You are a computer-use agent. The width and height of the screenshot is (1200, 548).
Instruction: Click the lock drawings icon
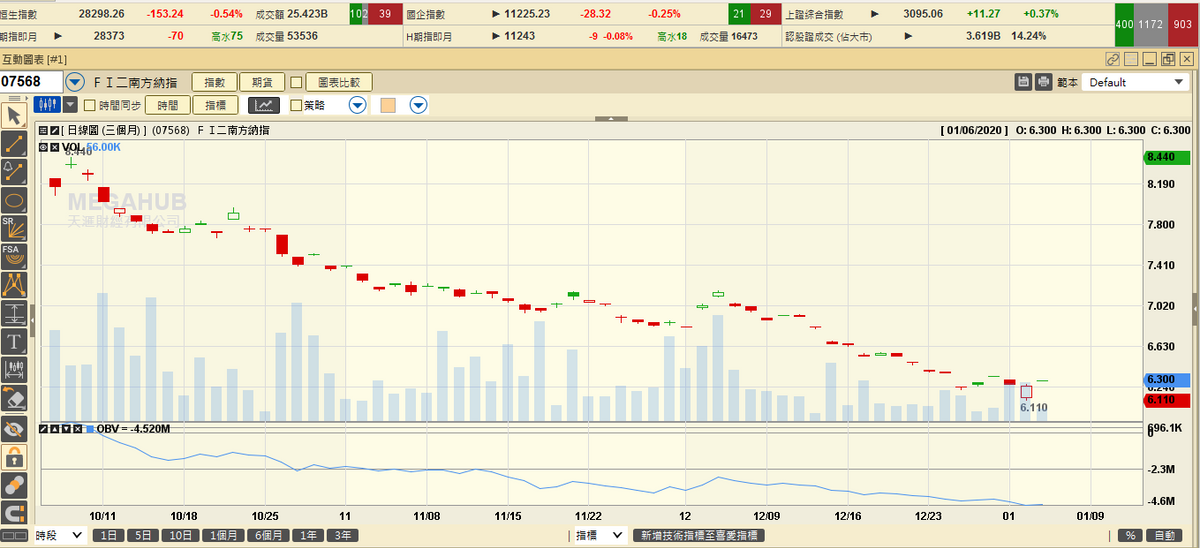coord(14,457)
